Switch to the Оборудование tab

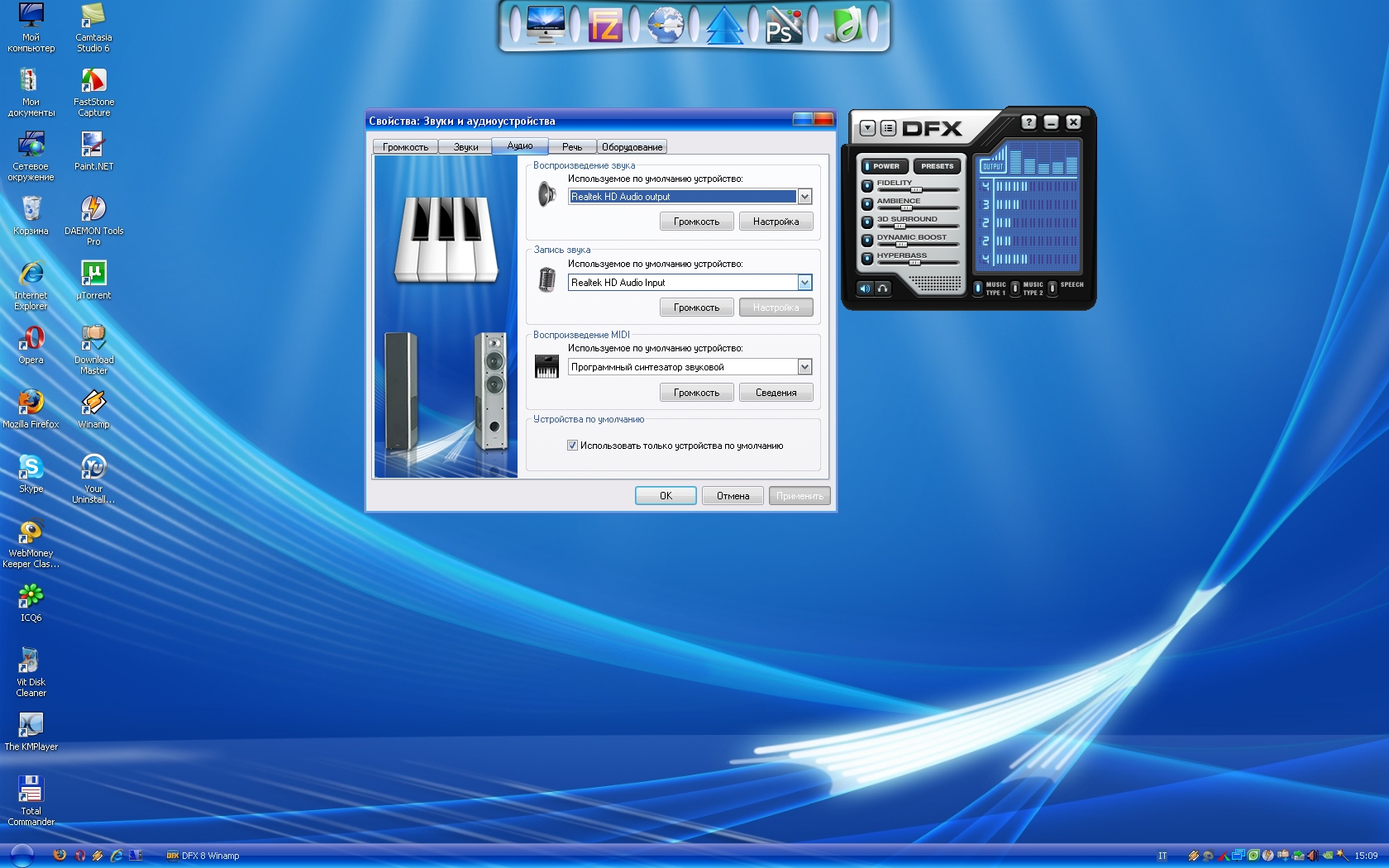point(632,147)
